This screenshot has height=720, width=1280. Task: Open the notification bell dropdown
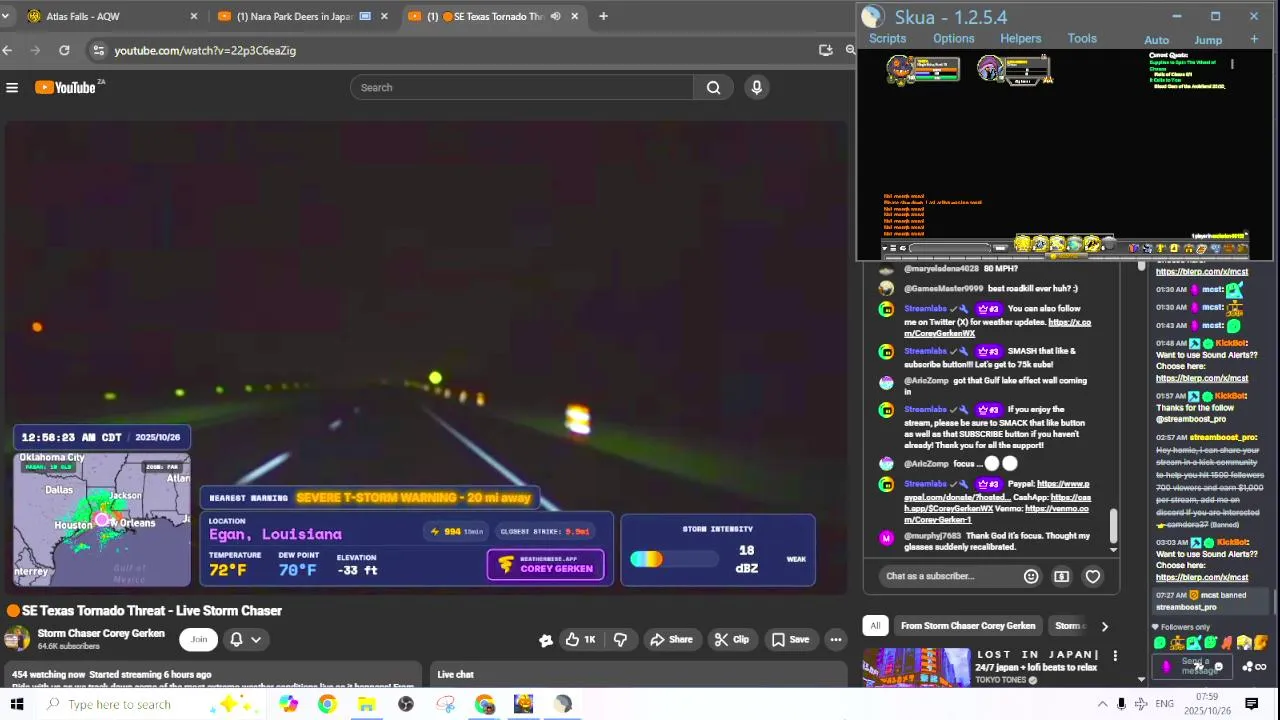coord(245,640)
